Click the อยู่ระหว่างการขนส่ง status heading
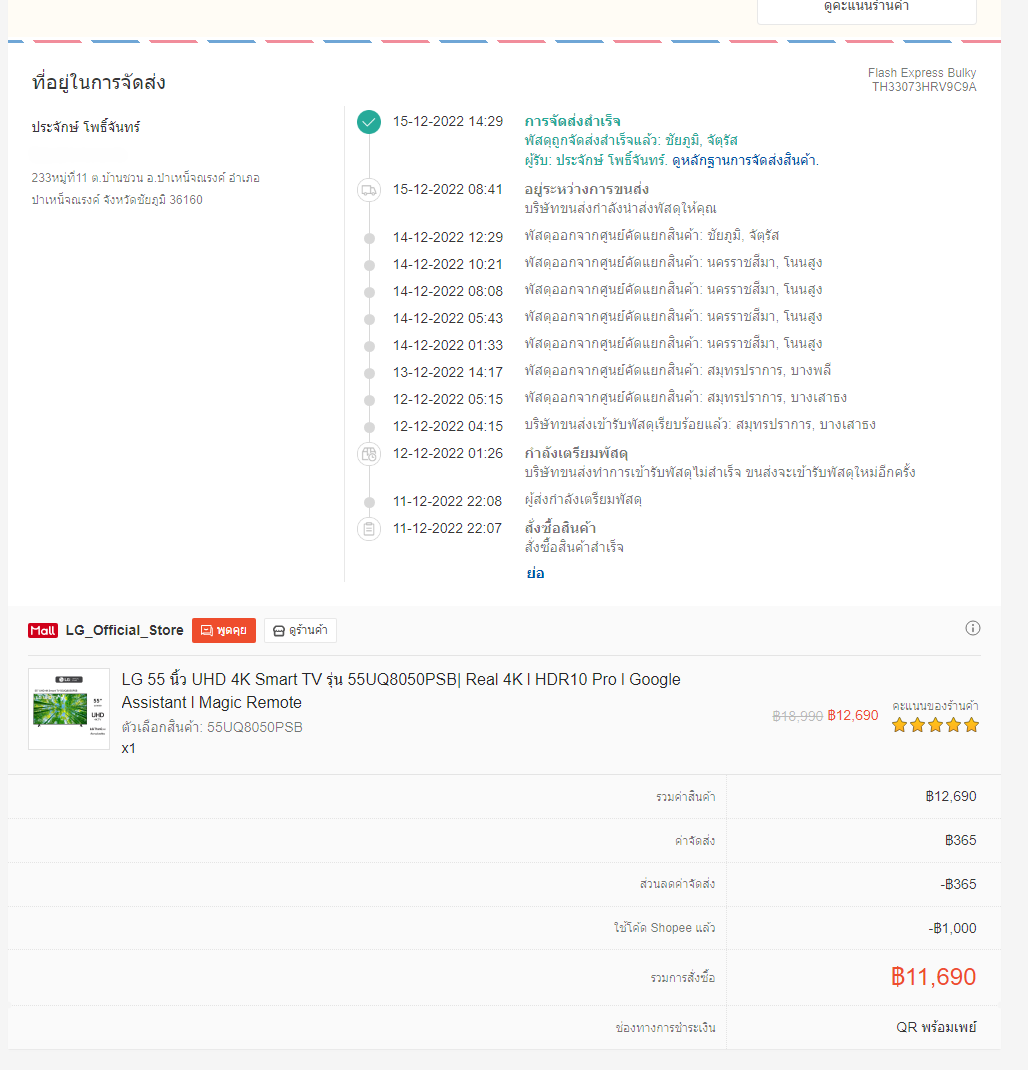The height and width of the screenshot is (1070, 1028). point(586,190)
